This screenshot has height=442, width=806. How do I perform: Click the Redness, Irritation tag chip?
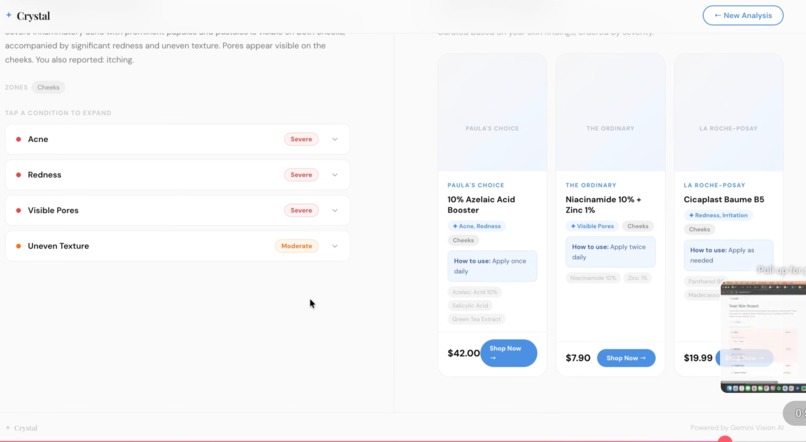point(718,215)
